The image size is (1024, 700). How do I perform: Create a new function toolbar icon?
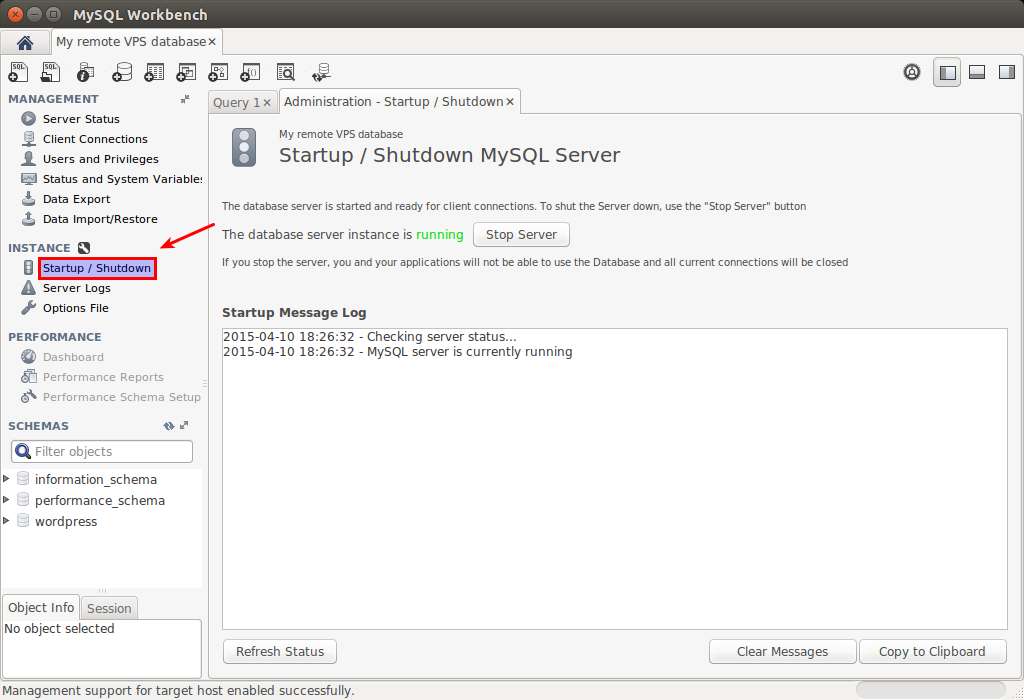(250, 72)
